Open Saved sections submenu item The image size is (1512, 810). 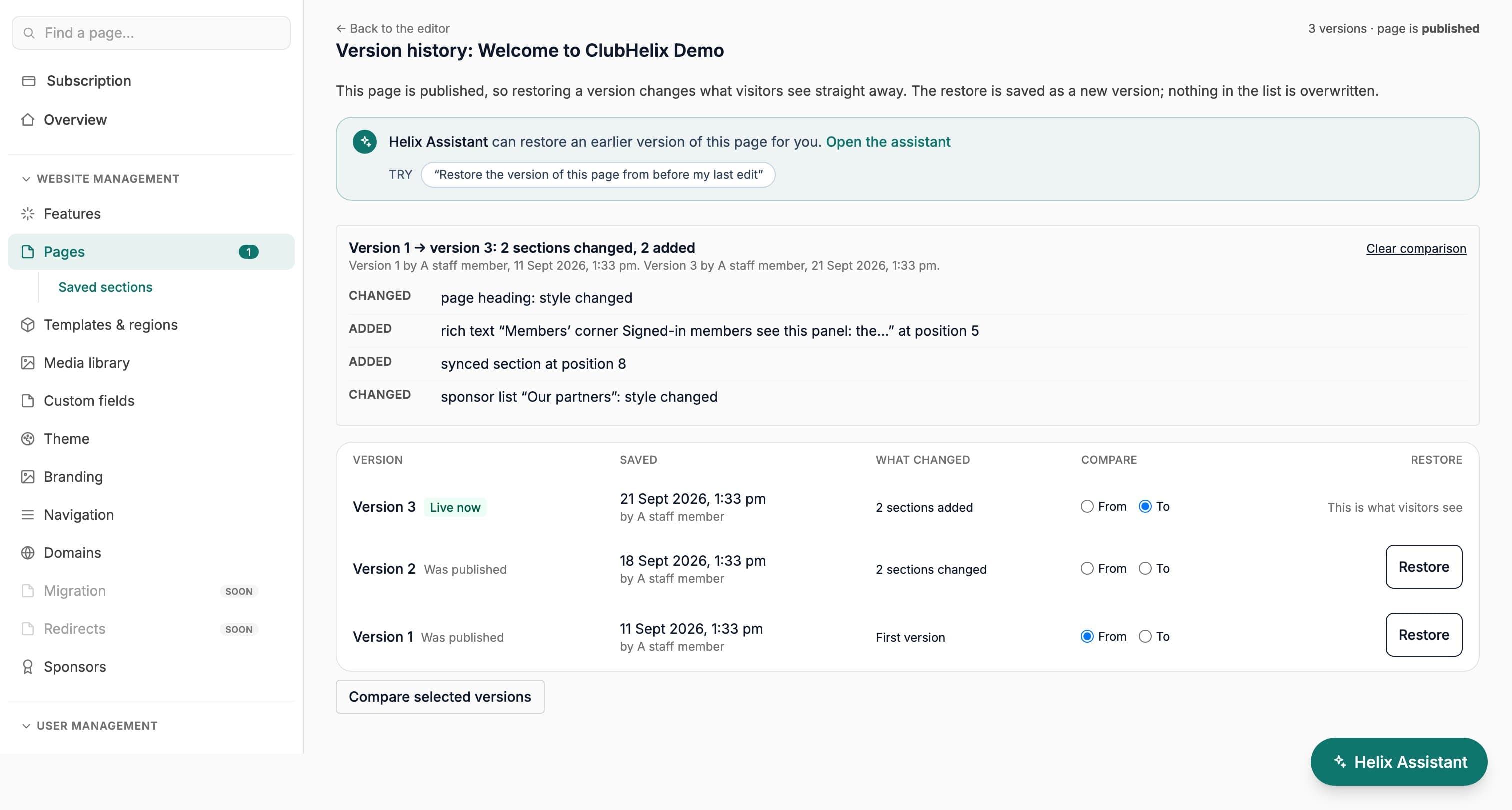(x=105, y=287)
